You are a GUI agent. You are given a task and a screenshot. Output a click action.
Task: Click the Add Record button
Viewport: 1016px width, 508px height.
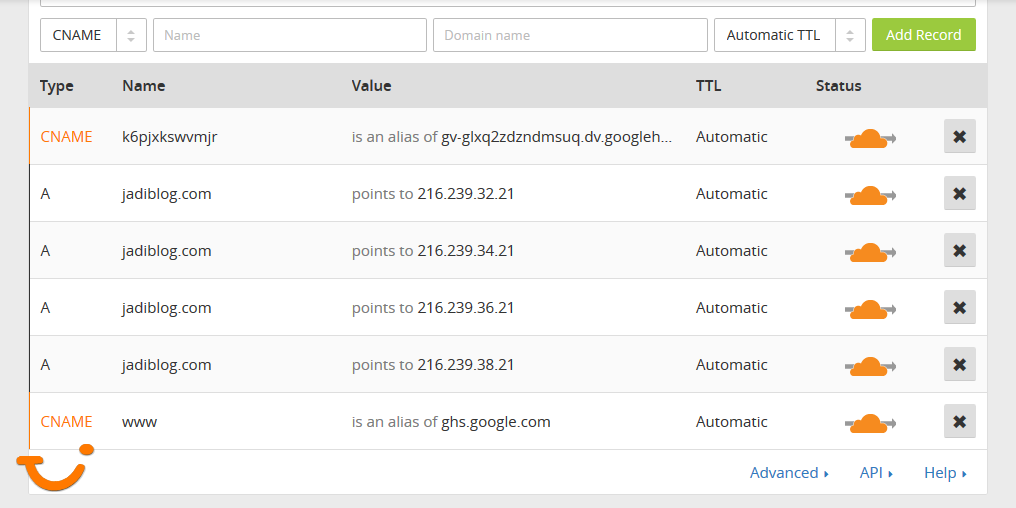pos(923,35)
